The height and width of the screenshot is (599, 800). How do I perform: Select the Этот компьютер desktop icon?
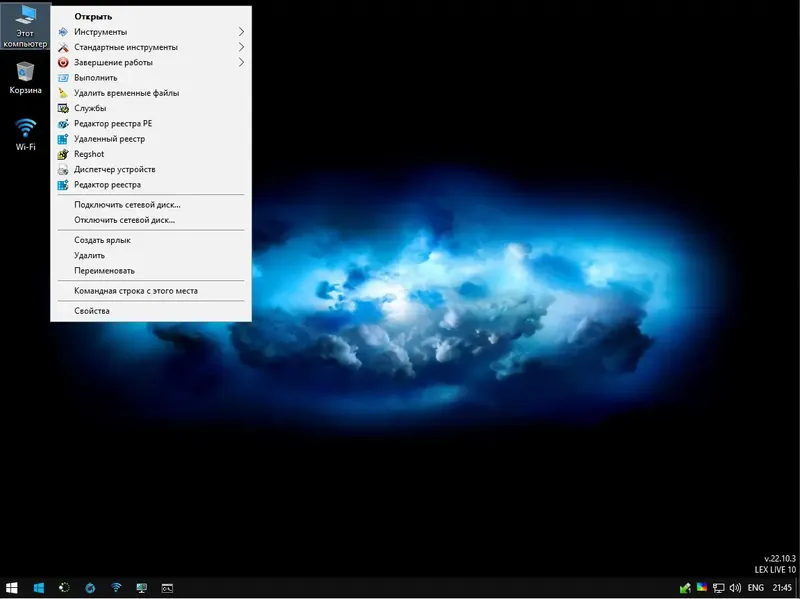coord(25,25)
